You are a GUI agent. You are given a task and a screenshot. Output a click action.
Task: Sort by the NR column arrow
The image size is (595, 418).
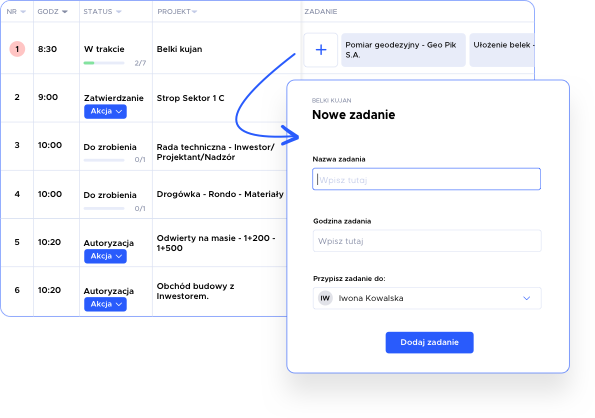coord(23,12)
